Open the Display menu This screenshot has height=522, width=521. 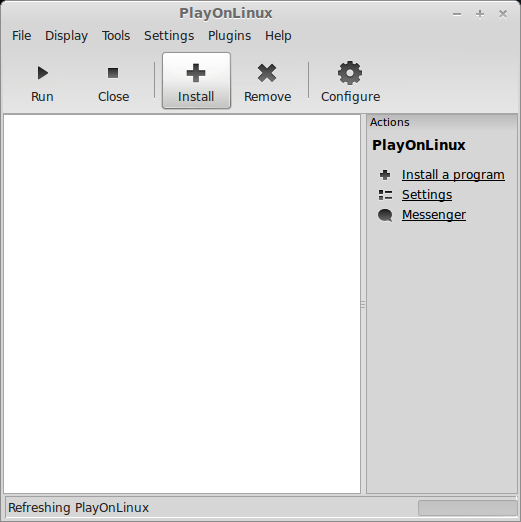coord(66,36)
